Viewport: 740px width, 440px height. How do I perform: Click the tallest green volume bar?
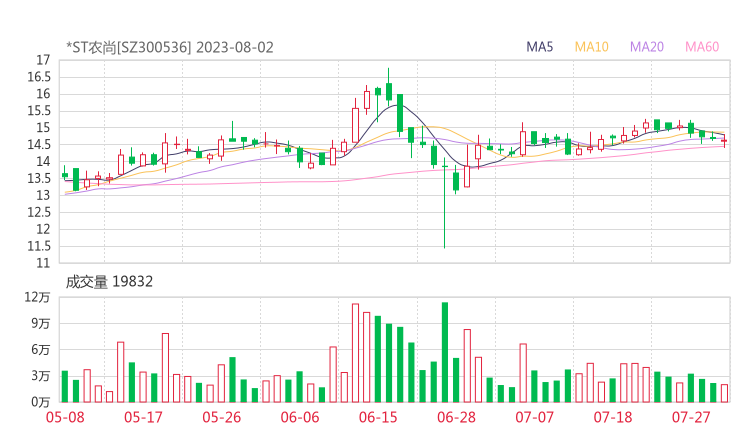[445, 352]
